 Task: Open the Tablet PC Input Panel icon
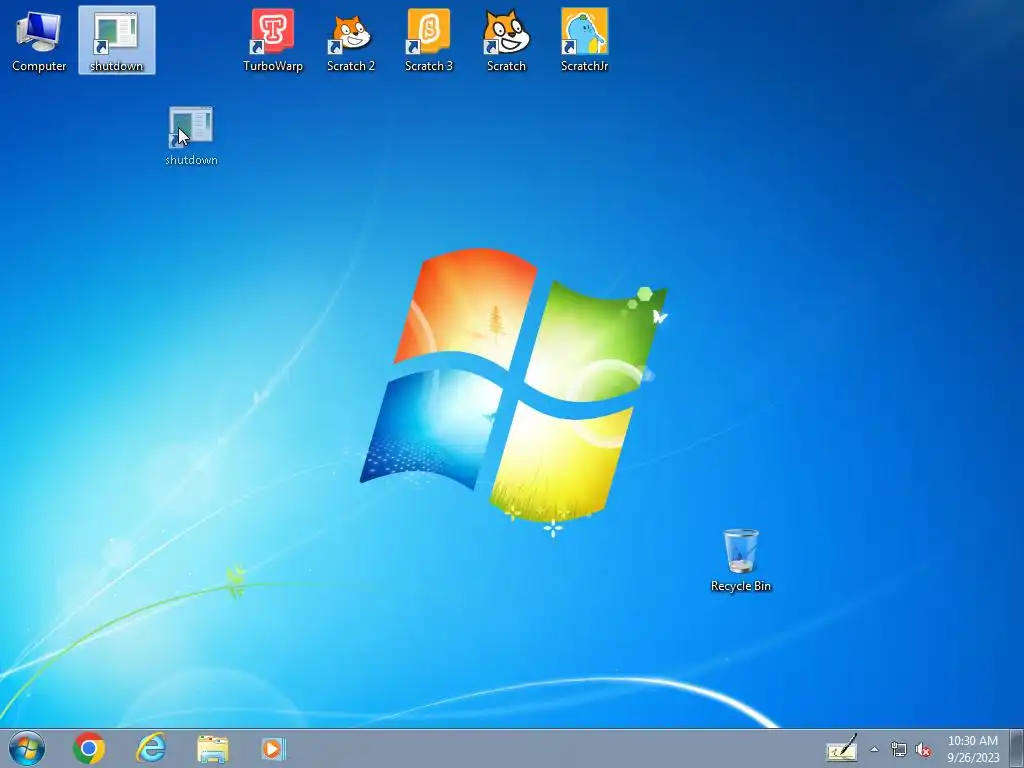point(841,749)
